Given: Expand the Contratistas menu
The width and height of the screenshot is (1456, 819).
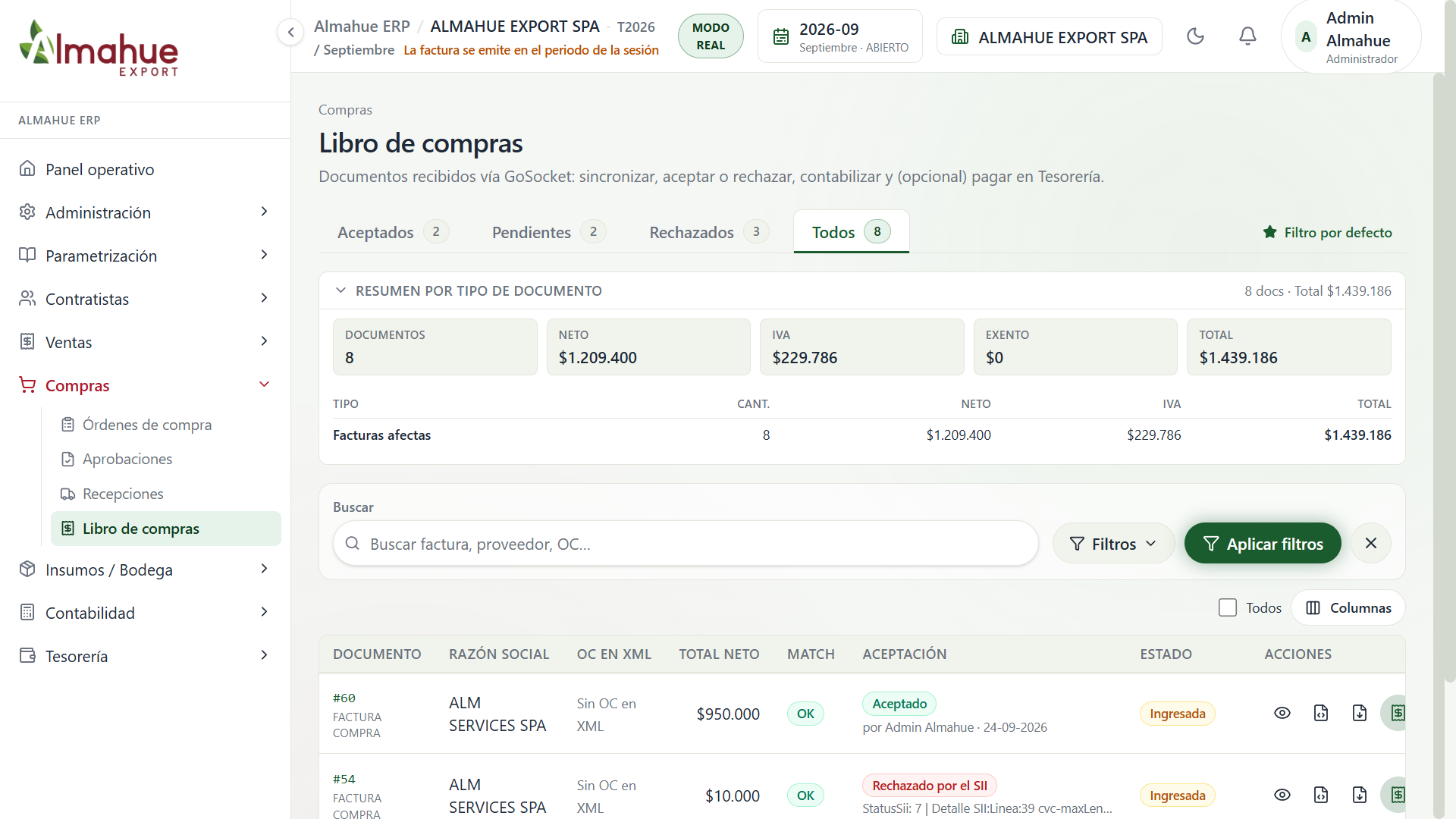Looking at the screenshot, I should (x=145, y=299).
